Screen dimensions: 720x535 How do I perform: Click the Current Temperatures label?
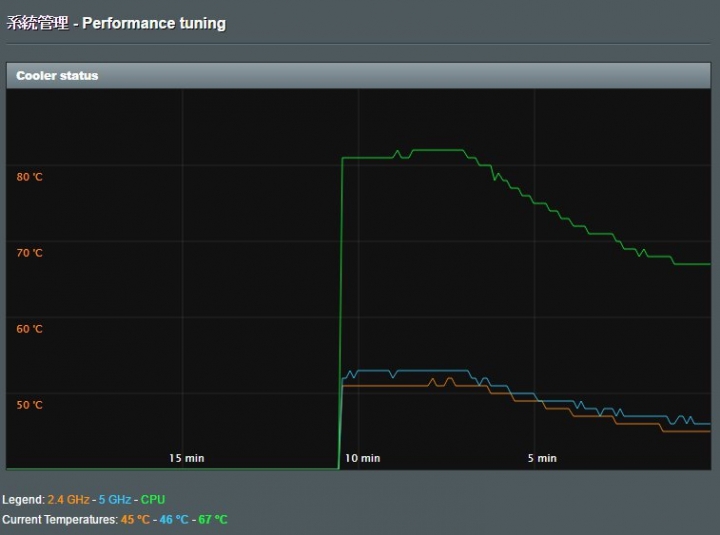tap(60, 519)
